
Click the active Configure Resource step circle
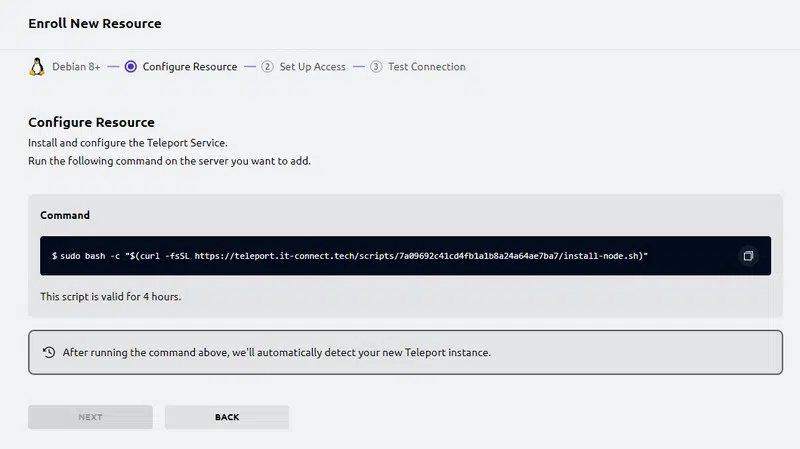pyautogui.click(x=131, y=67)
